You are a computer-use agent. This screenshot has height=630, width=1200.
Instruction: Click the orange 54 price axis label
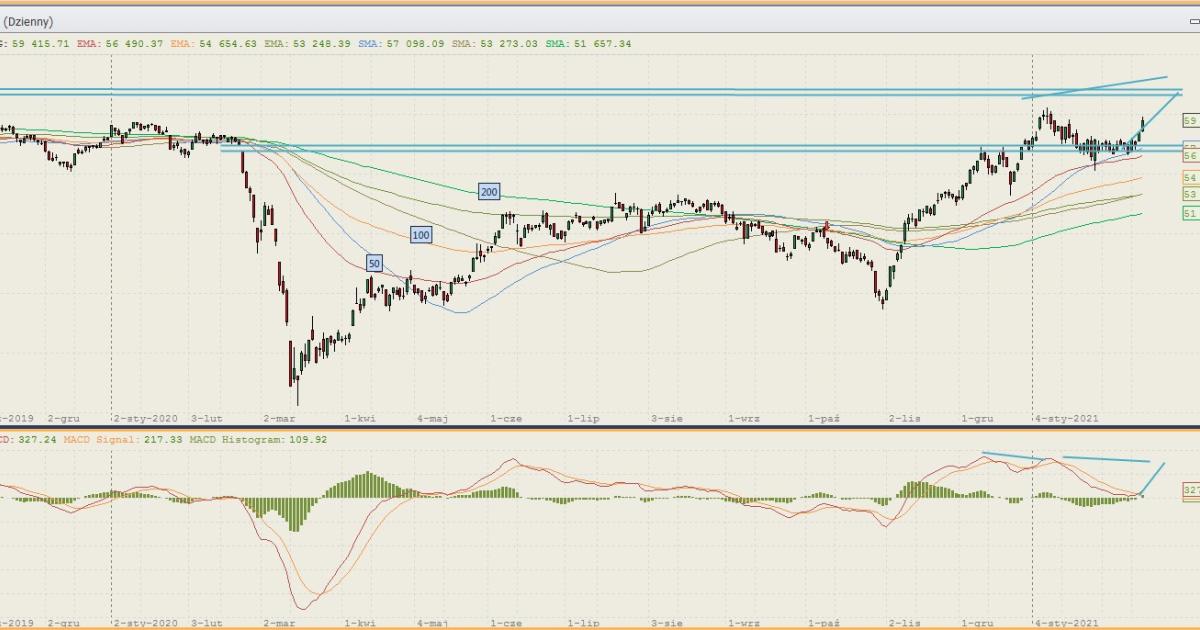[1190, 177]
